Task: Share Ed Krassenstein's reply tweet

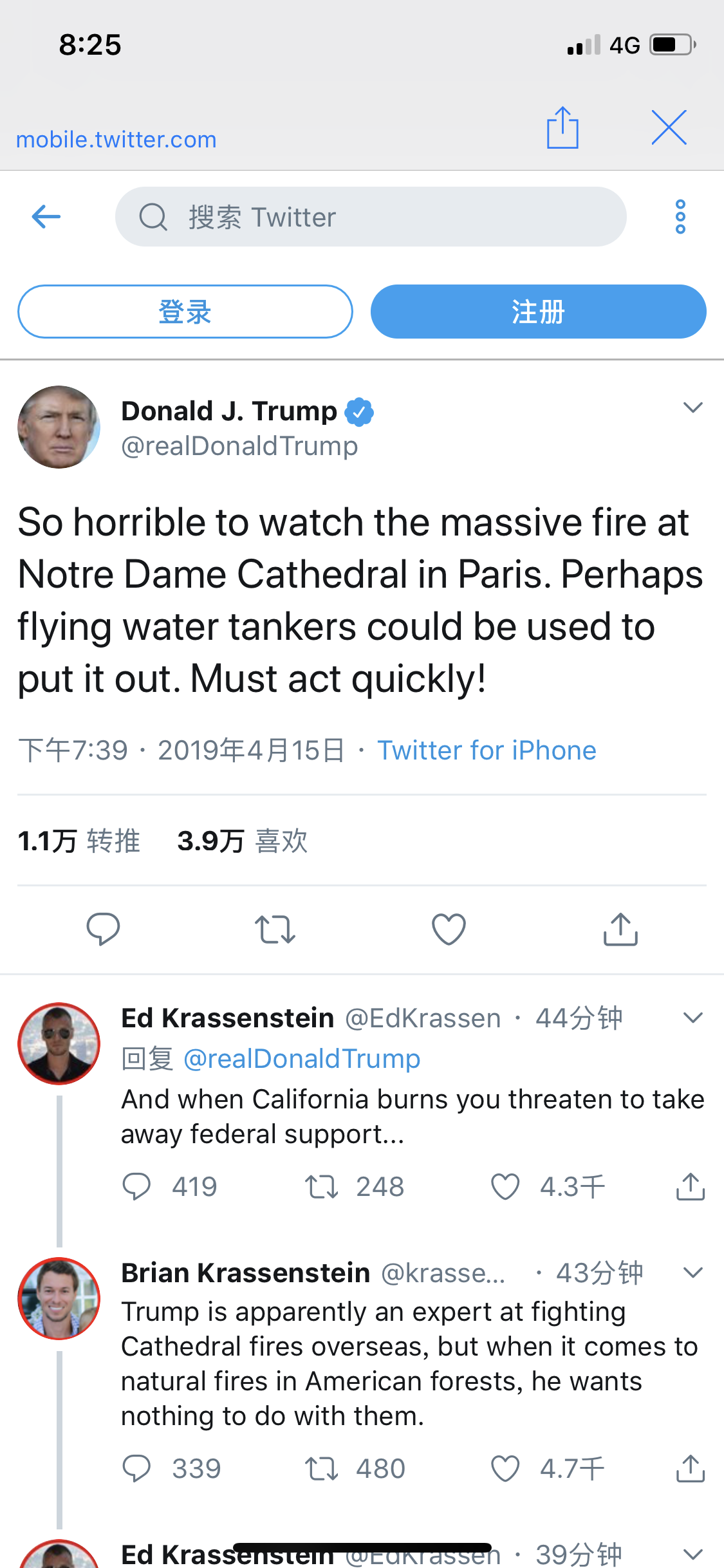Action: point(691,1187)
